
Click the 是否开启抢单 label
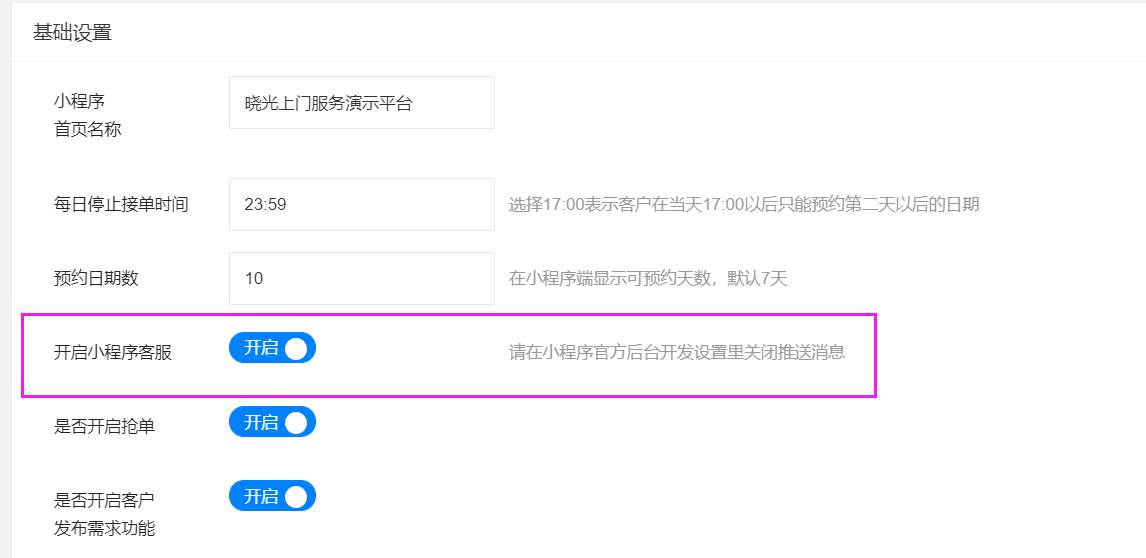click(x=104, y=426)
